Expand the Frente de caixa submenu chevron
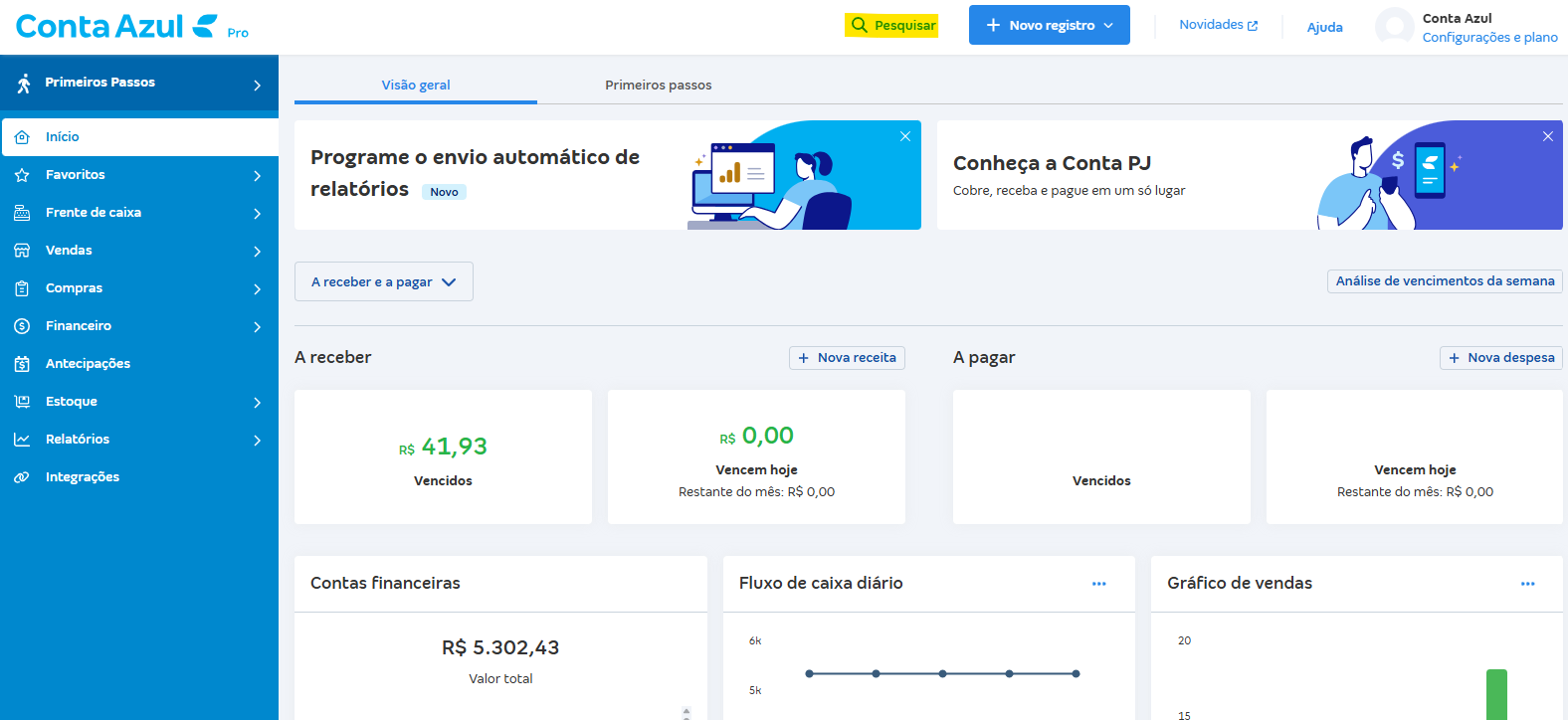The width and height of the screenshot is (1568, 720). (257, 214)
